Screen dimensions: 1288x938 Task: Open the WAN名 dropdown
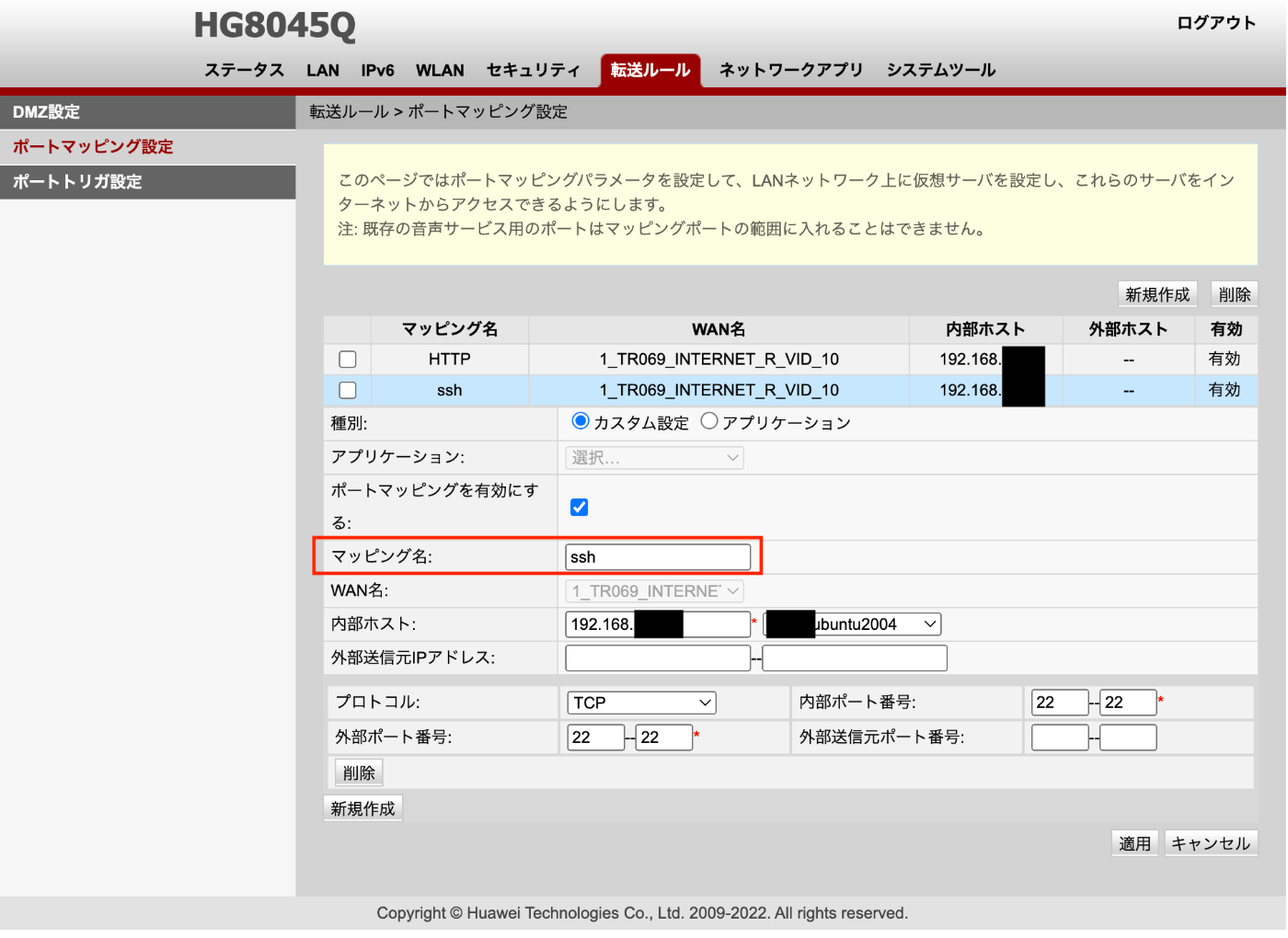tap(654, 591)
